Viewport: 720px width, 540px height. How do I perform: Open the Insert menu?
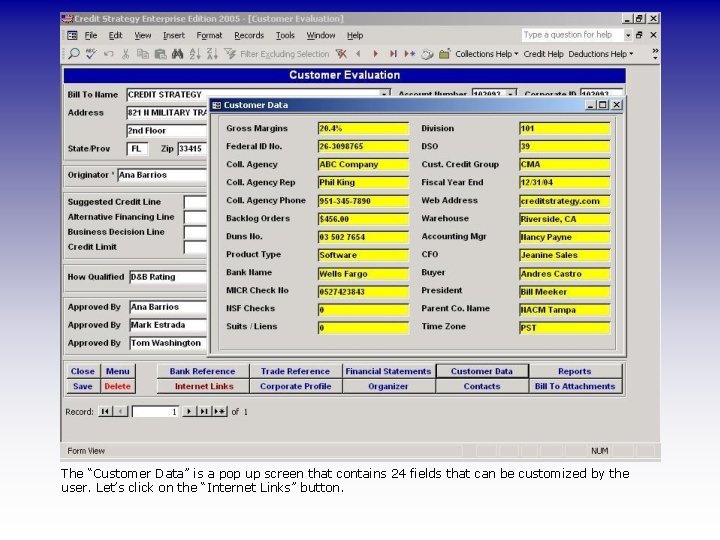174,35
